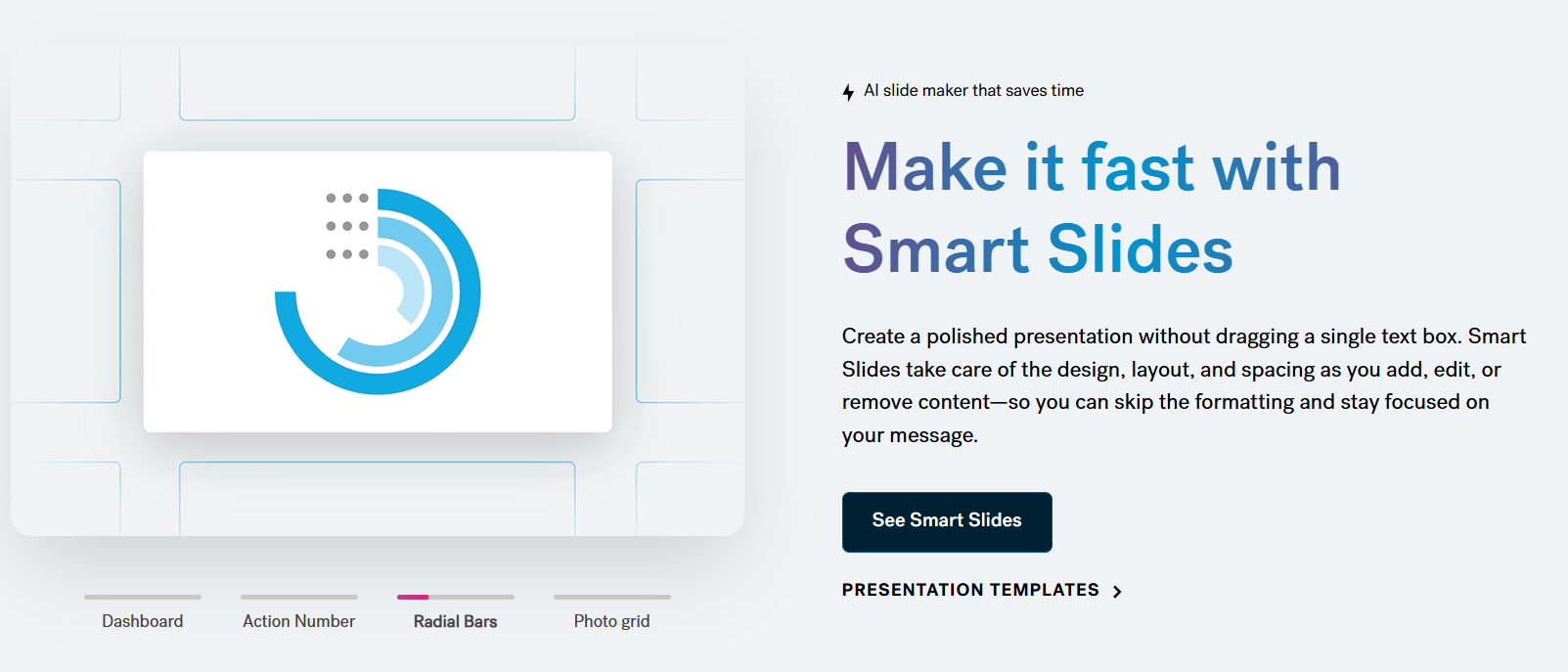Click the lightning bolt icon
The width and height of the screenshot is (1568, 672).
(848, 92)
